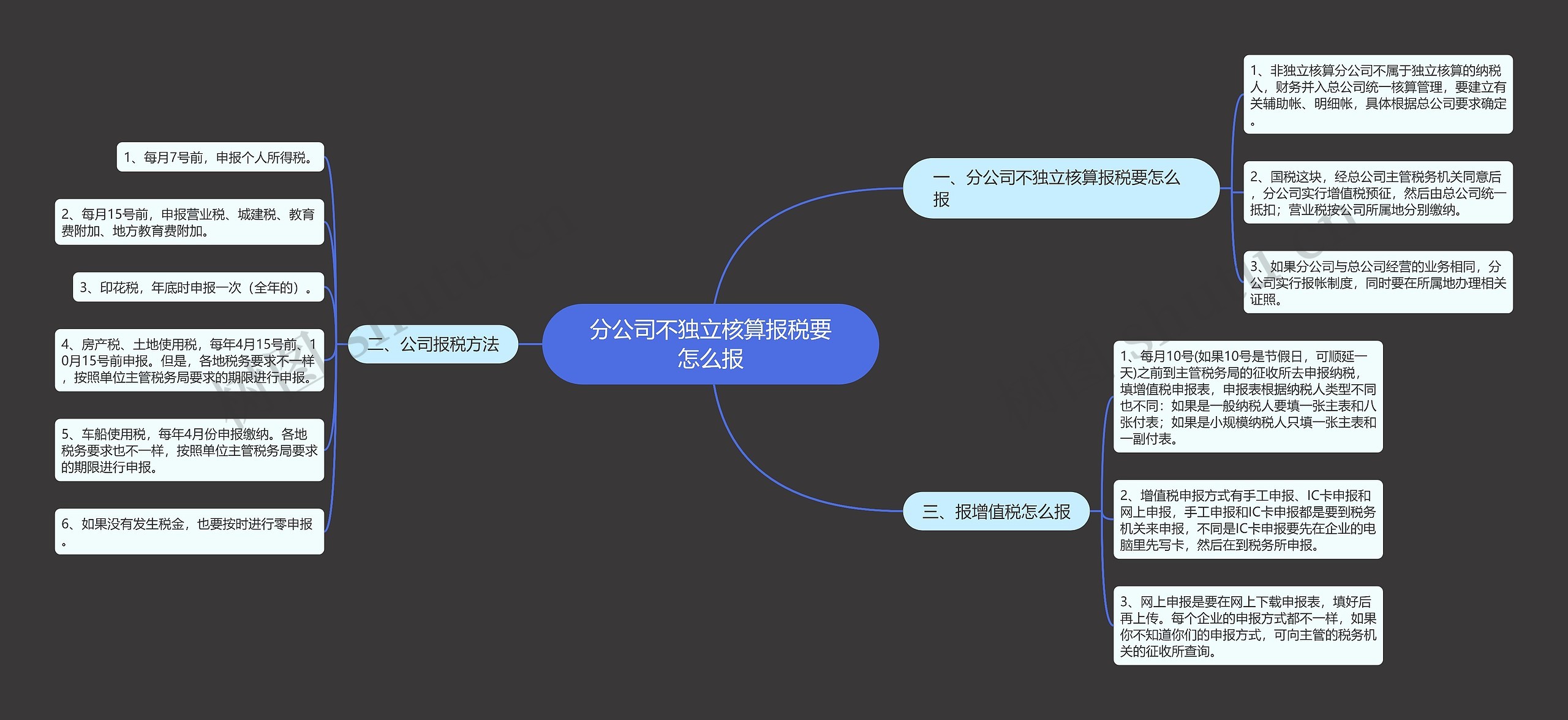Viewport: 1568px width, 720px height.
Task: Select note 4、房产税、土地使用税
Action: click(x=189, y=360)
